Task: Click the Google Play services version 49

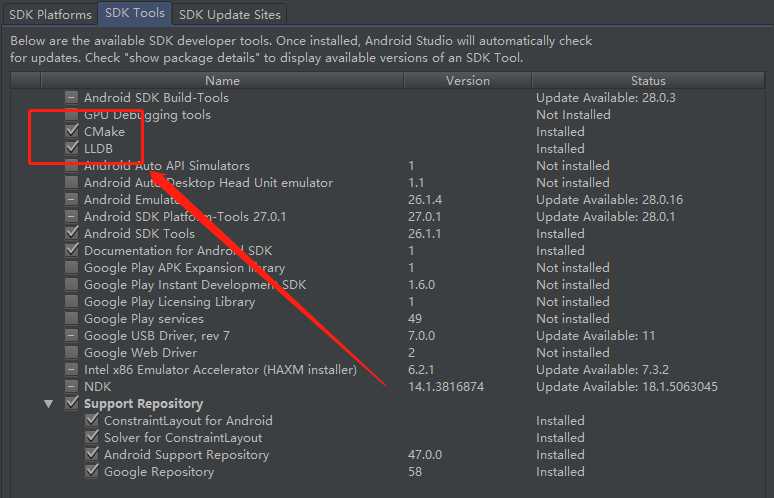Action: pyautogui.click(x=415, y=319)
